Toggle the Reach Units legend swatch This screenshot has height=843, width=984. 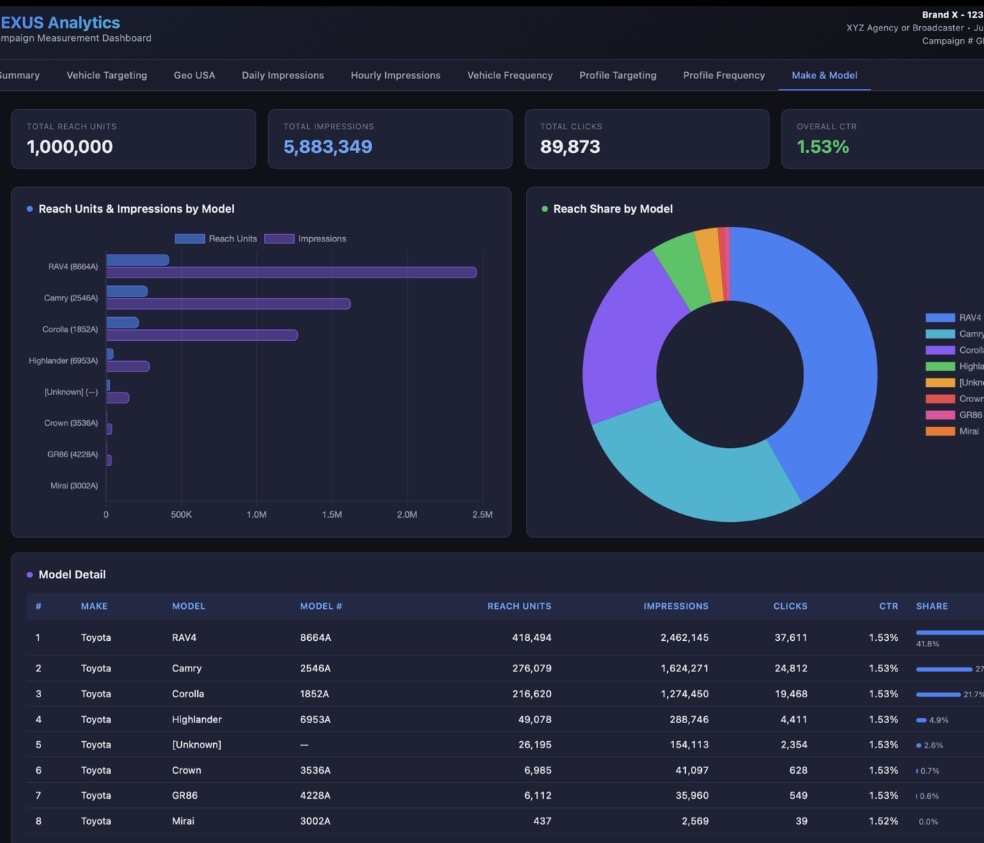point(190,239)
